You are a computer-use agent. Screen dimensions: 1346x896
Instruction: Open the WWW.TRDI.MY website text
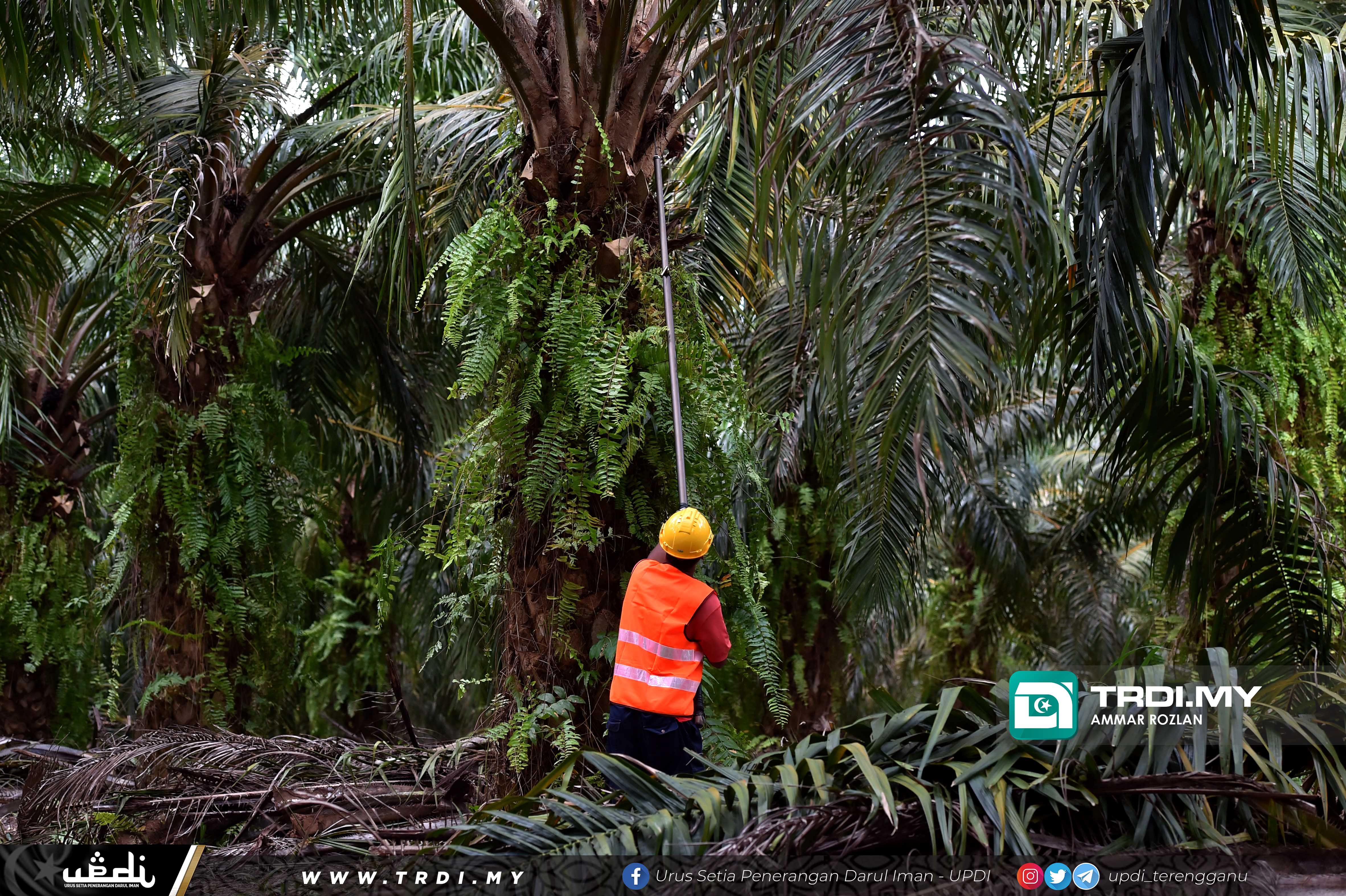point(413,877)
